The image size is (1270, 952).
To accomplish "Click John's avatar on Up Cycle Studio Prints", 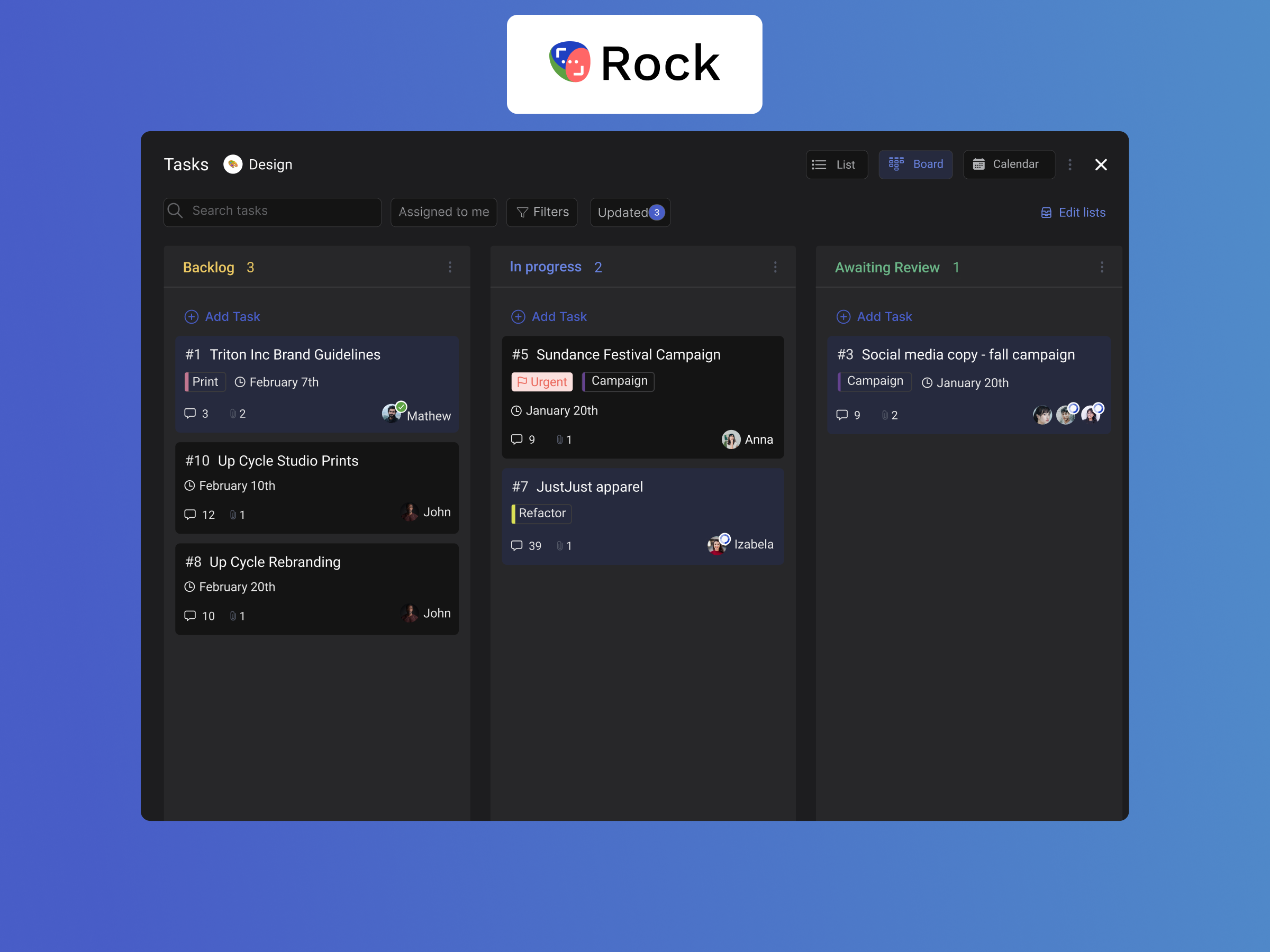I will point(410,512).
